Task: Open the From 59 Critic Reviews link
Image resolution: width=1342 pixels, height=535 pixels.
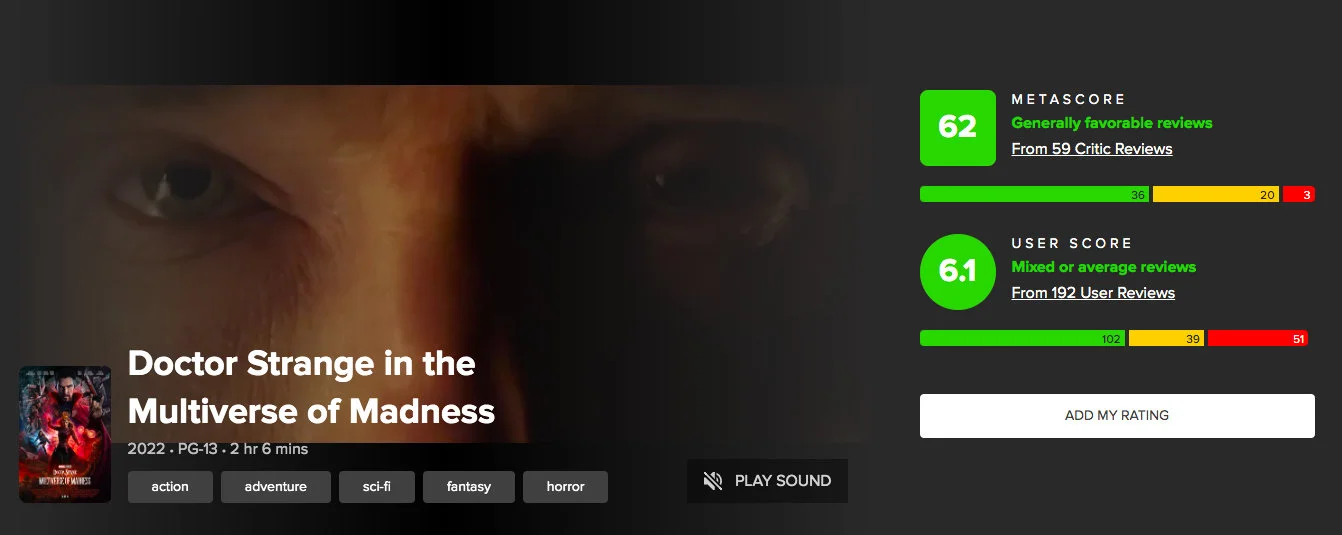Action: point(1092,149)
